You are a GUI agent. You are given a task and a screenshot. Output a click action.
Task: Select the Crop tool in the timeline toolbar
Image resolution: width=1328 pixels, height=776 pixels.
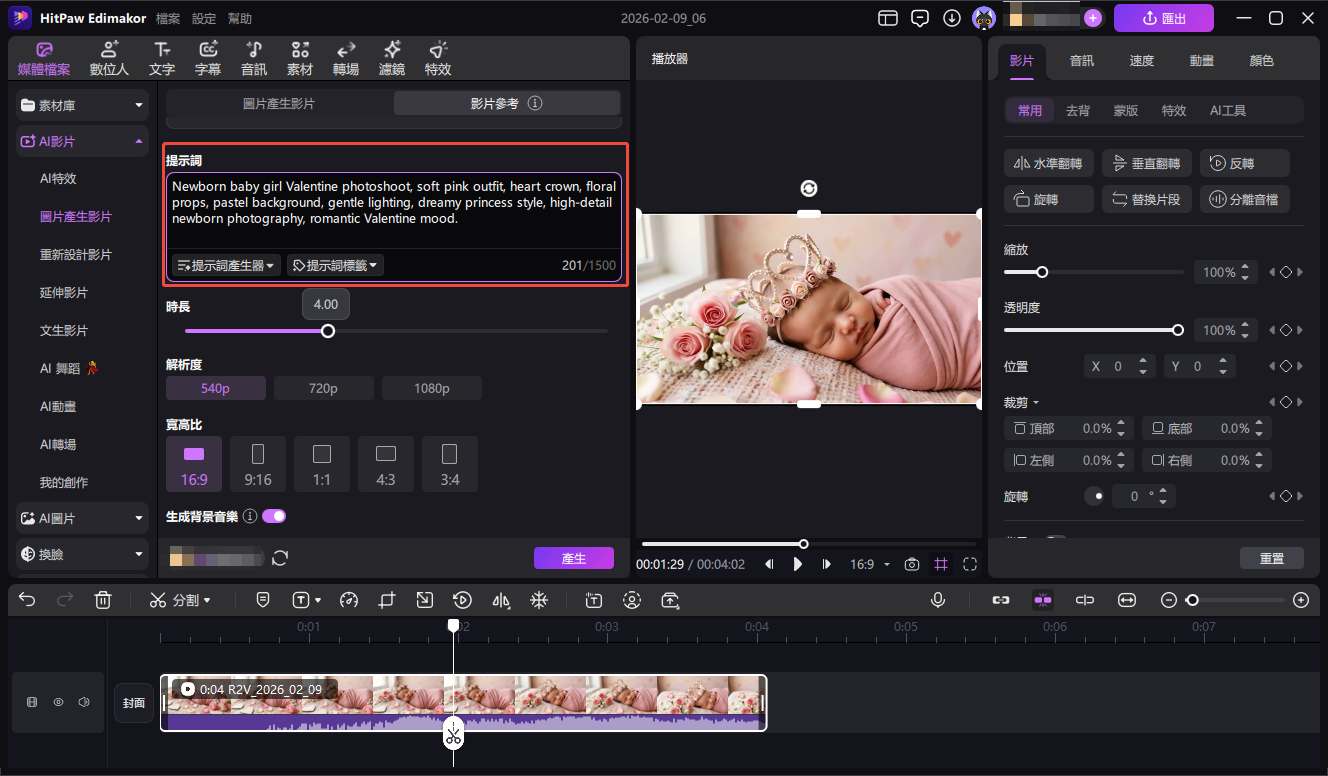click(387, 599)
